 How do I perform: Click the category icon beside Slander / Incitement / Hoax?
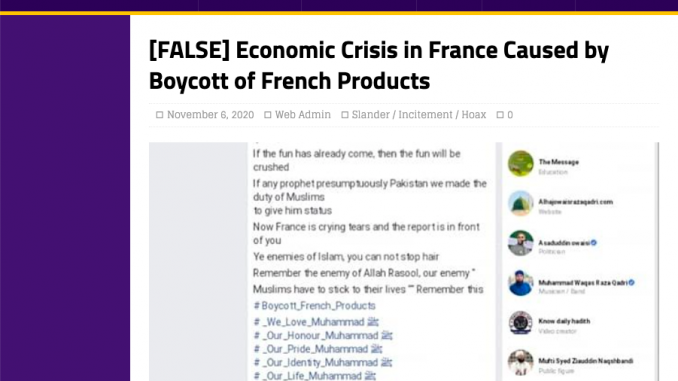pos(345,115)
